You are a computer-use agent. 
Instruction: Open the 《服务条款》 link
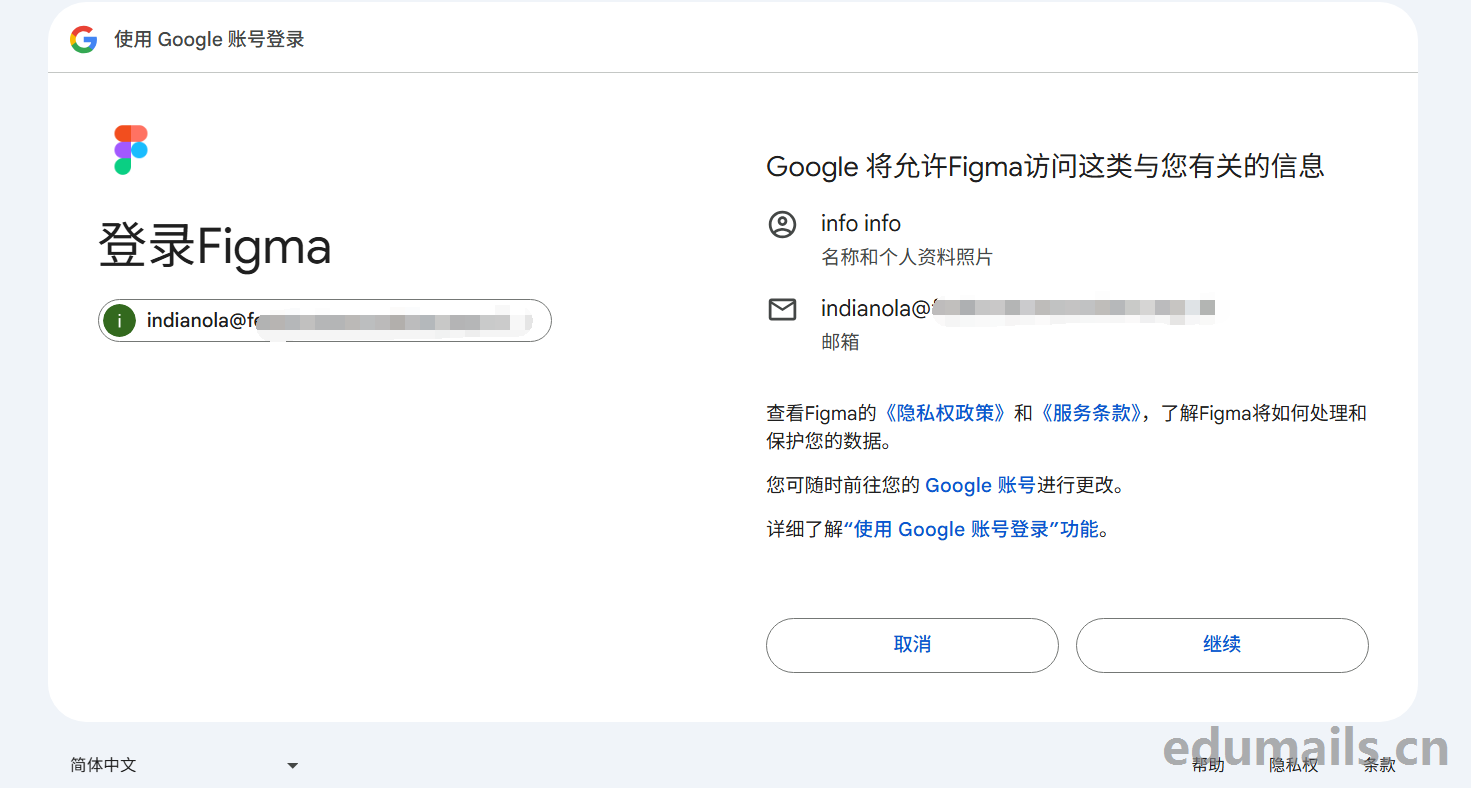point(1088,413)
